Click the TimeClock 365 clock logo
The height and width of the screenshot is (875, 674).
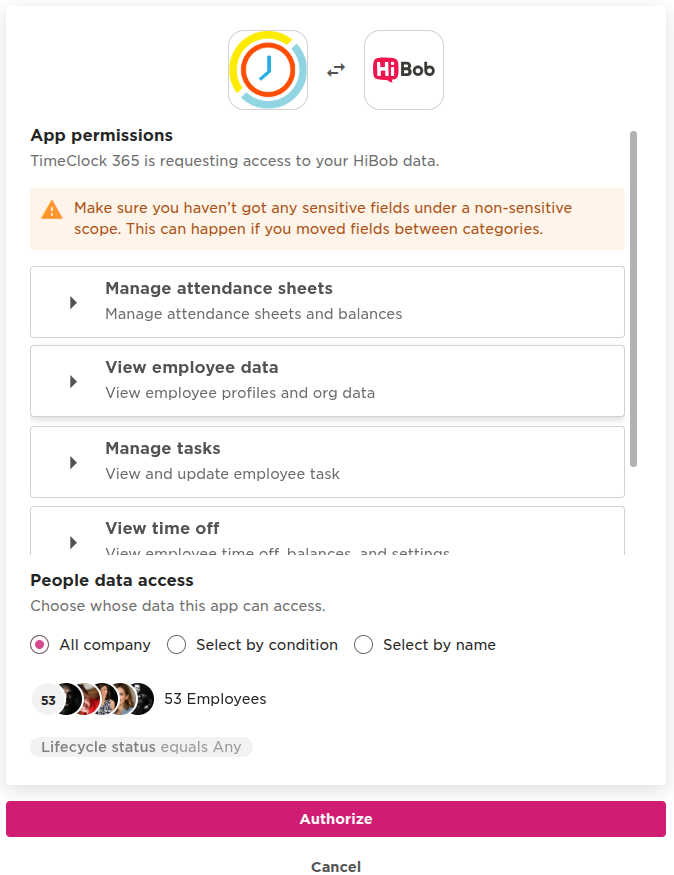click(x=268, y=70)
